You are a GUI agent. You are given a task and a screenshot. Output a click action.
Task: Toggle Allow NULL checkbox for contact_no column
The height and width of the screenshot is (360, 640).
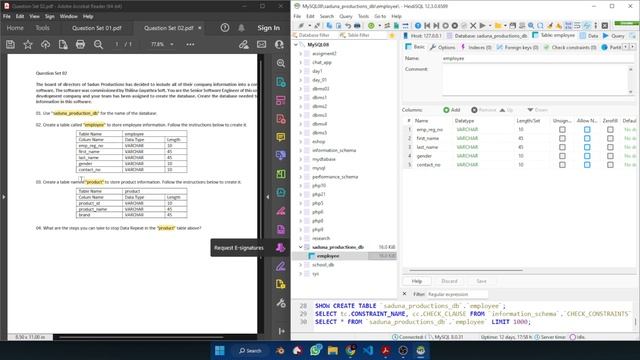tap(587, 164)
